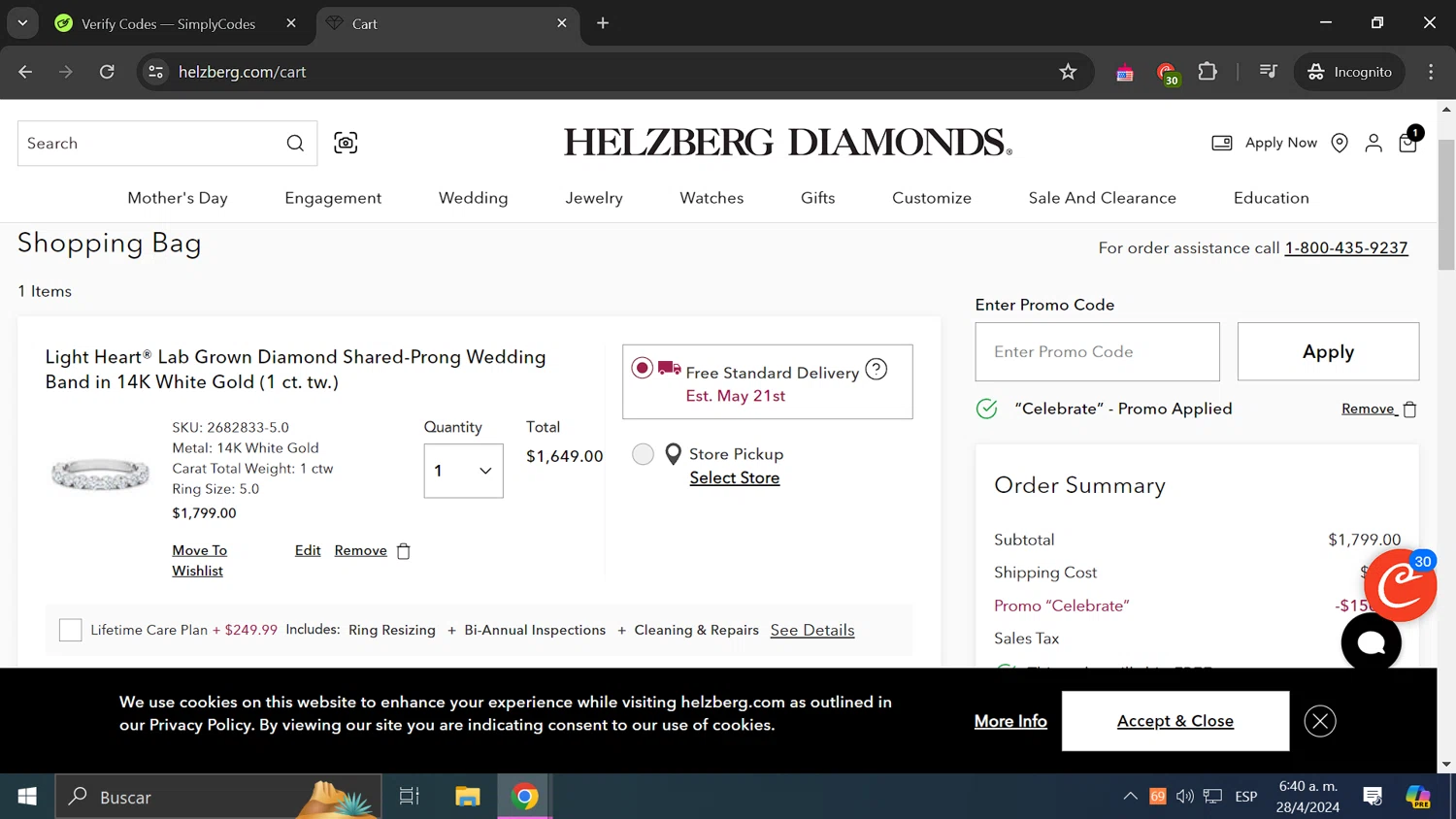Viewport: 1456px width, 819px height.
Task: Call 1-800-435-9237 phone link
Action: pos(1346,248)
